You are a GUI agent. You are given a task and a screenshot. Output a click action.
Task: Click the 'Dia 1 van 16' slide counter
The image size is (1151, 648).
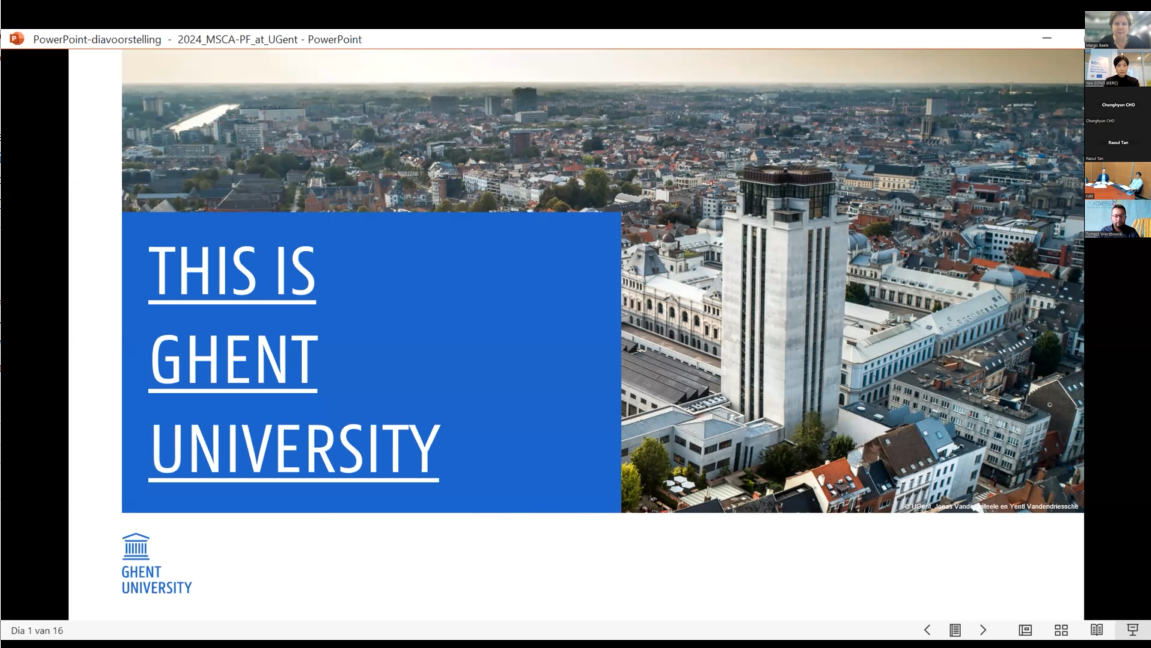(x=37, y=631)
